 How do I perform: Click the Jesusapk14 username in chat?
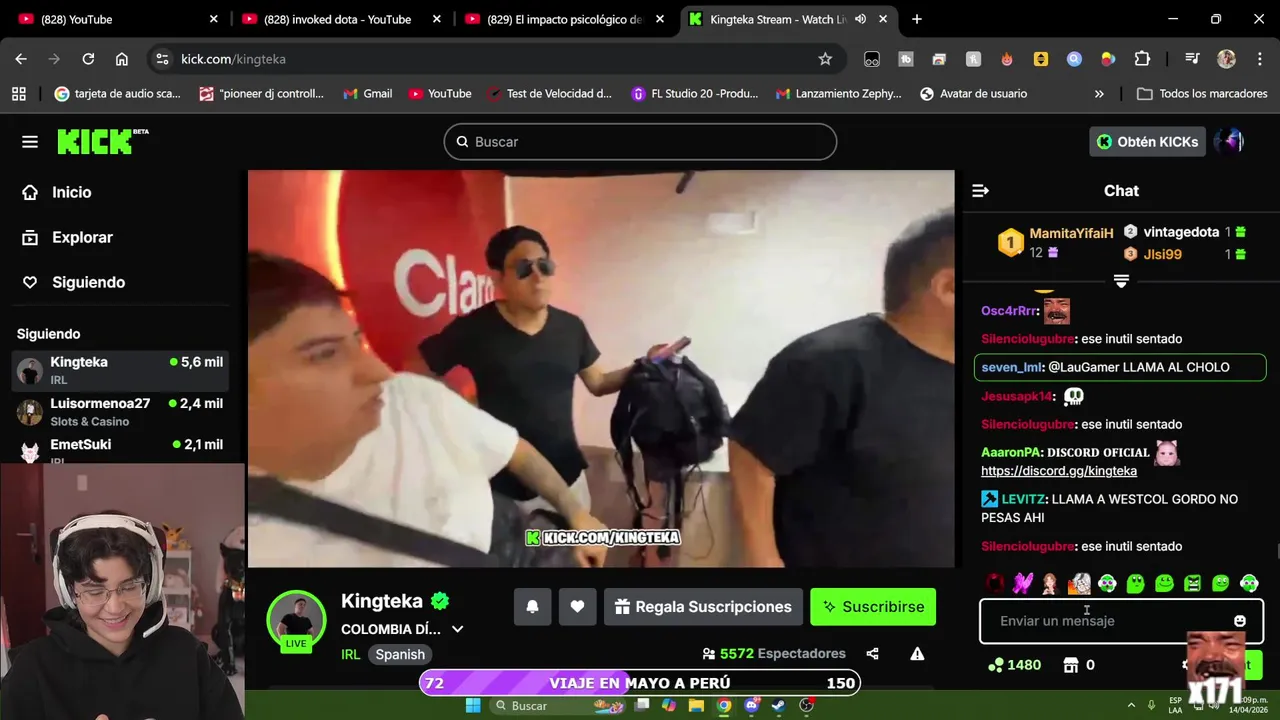(x=1017, y=396)
